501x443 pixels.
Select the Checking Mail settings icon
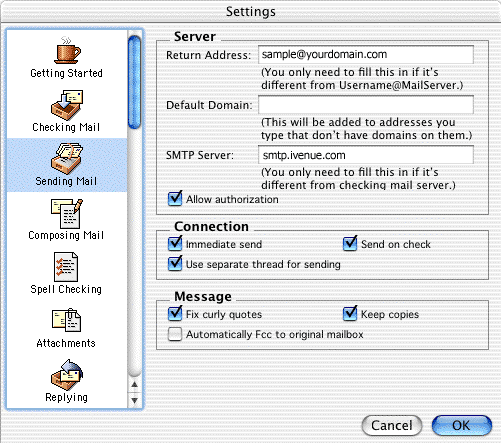[x=67, y=105]
